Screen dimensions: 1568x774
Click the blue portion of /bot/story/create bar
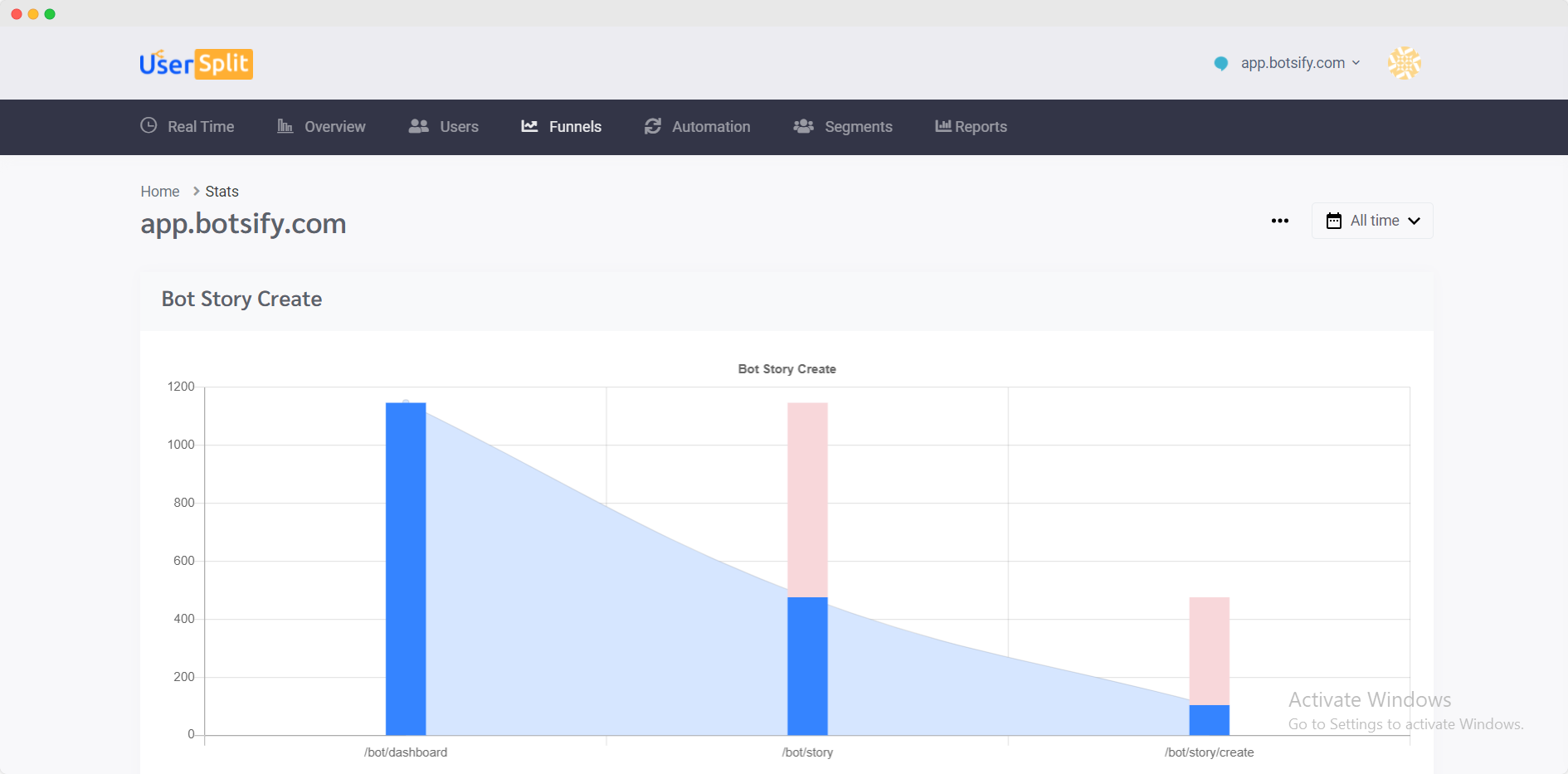[x=1209, y=720]
